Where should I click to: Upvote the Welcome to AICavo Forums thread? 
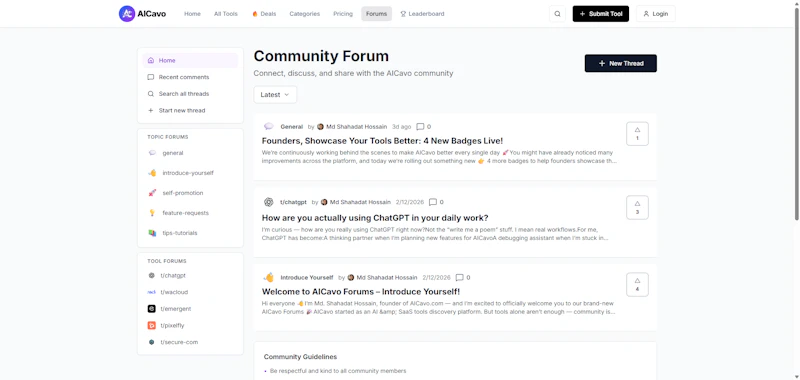pyautogui.click(x=637, y=285)
